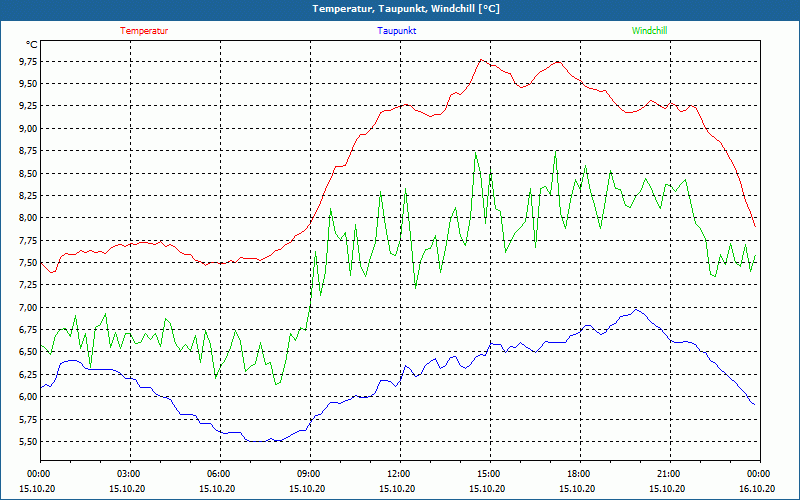Click the 8,25 y-axis value

click(28, 196)
